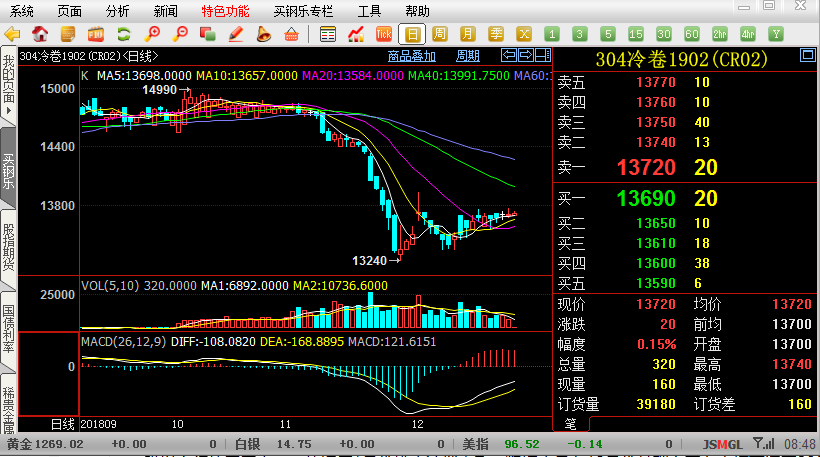The image size is (820, 457).
Task: Click the 买一 price 13690
Action: pyautogui.click(x=646, y=199)
